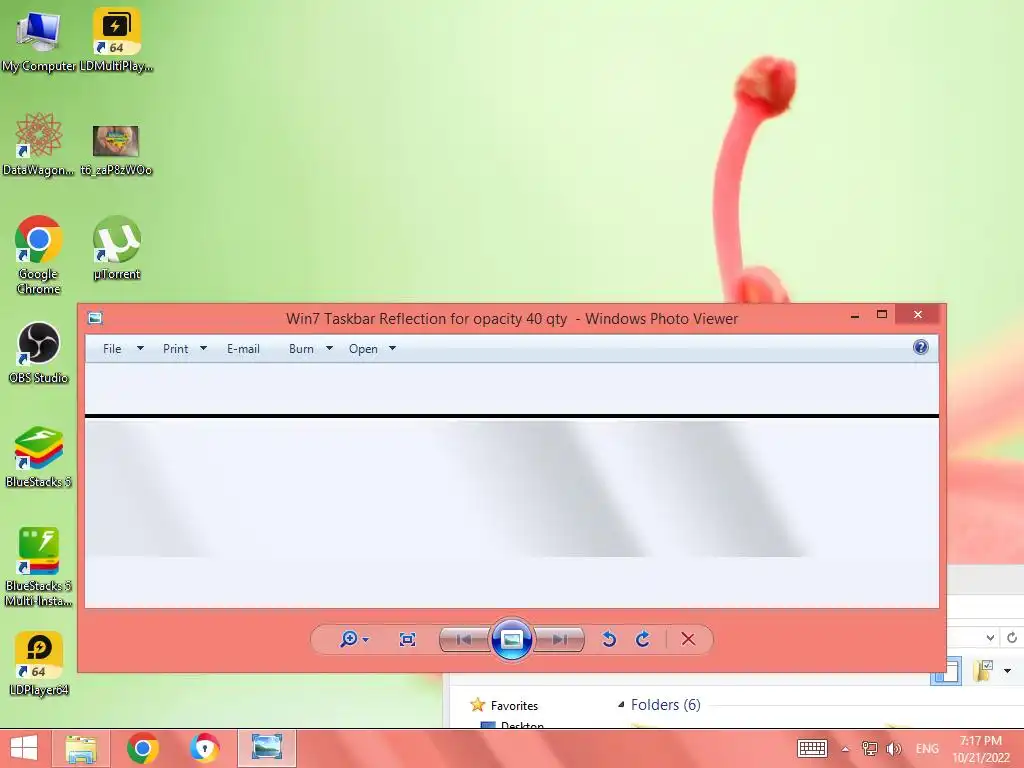
Task: Open the zoom dropdown arrow next to magnifier
Action: coord(366,640)
